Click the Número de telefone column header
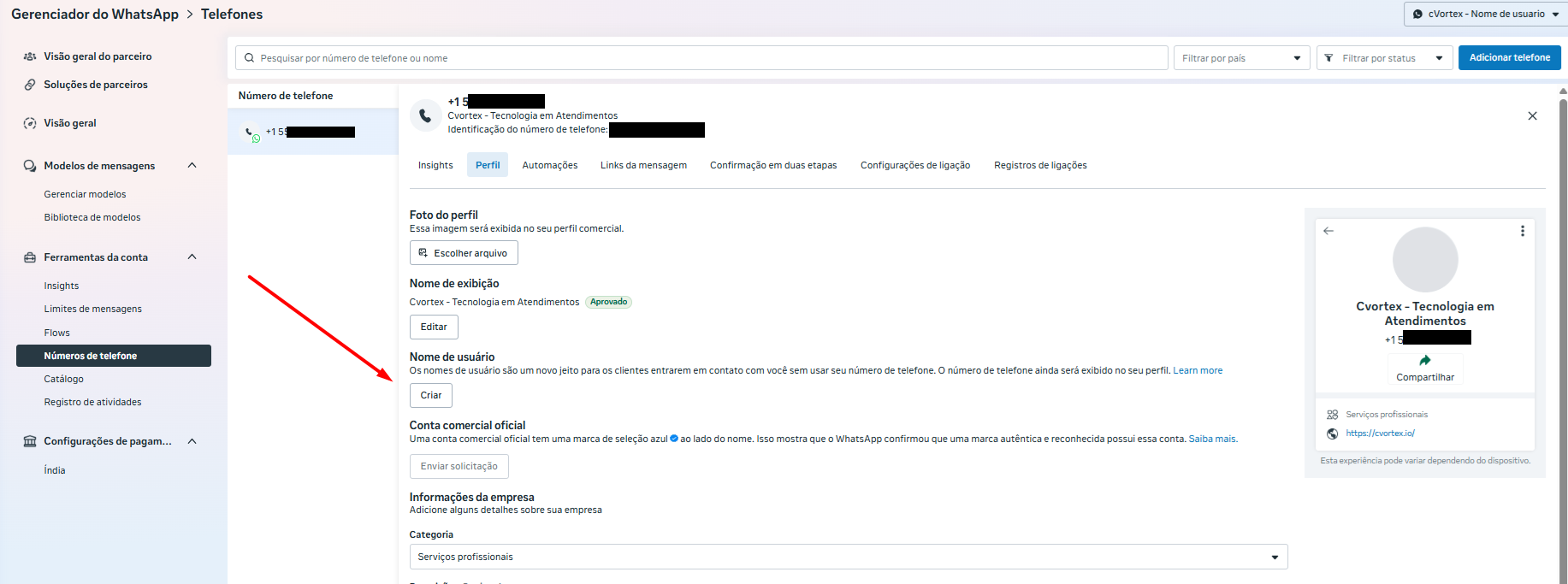This screenshot has width=1568, height=584. (286, 96)
